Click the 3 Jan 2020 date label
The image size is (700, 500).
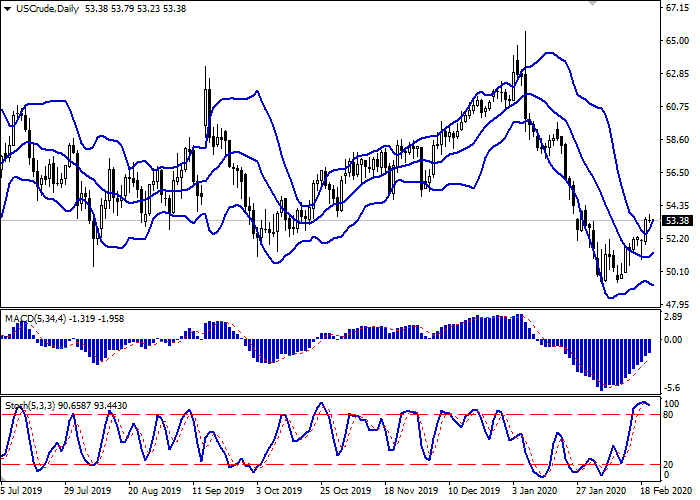[536, 492]
